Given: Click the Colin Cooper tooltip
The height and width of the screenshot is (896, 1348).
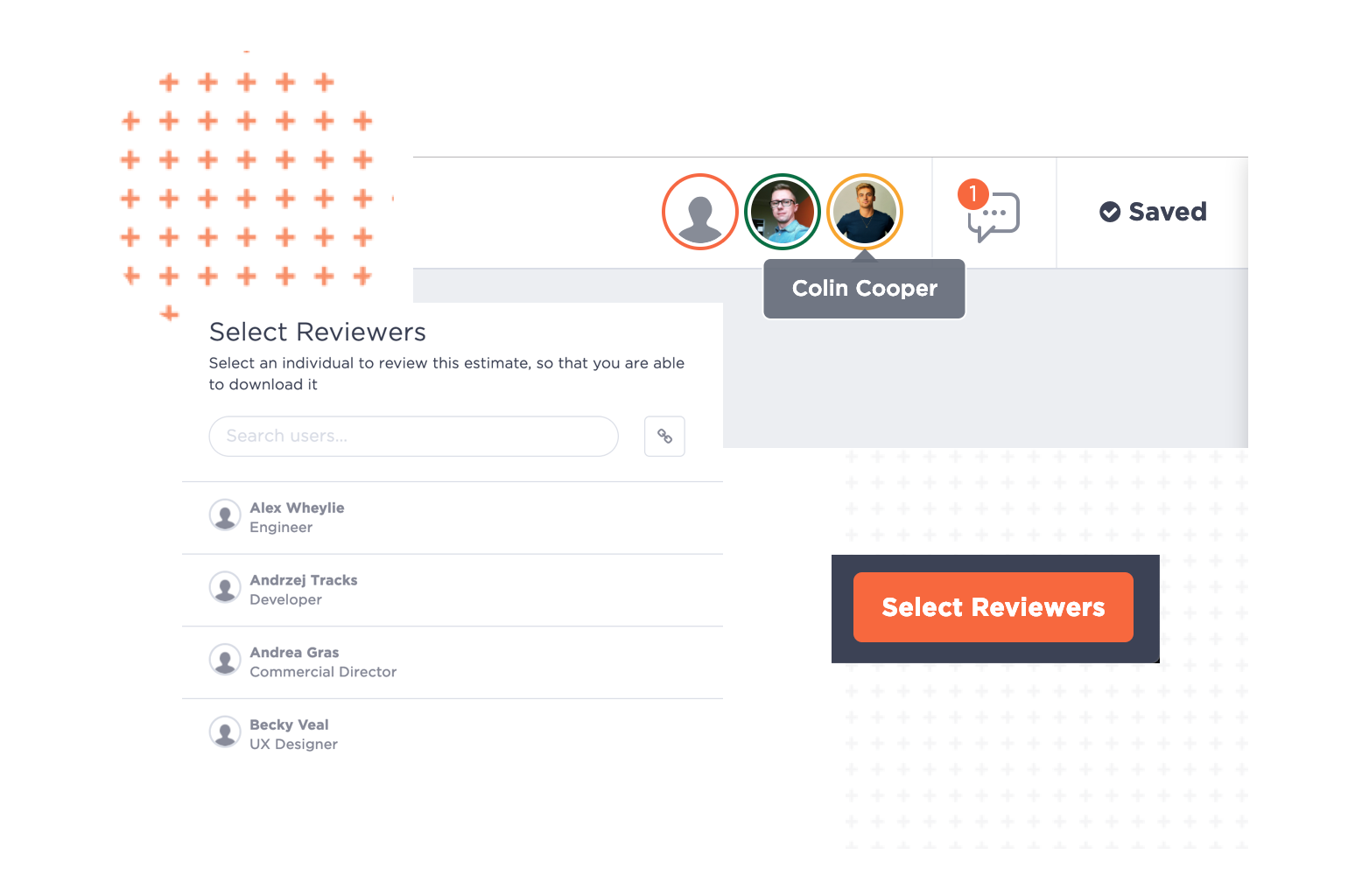Looking at the screenshot, I should click(865, 289).
